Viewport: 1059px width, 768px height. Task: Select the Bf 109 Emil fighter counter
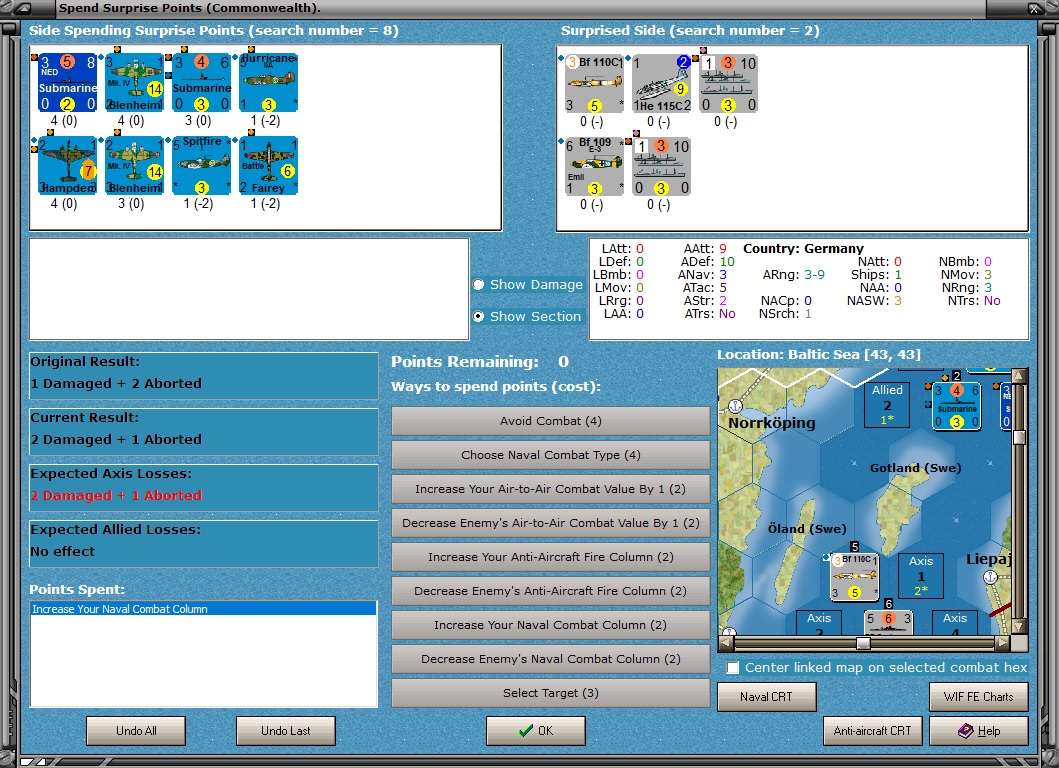tap(594, 167)
